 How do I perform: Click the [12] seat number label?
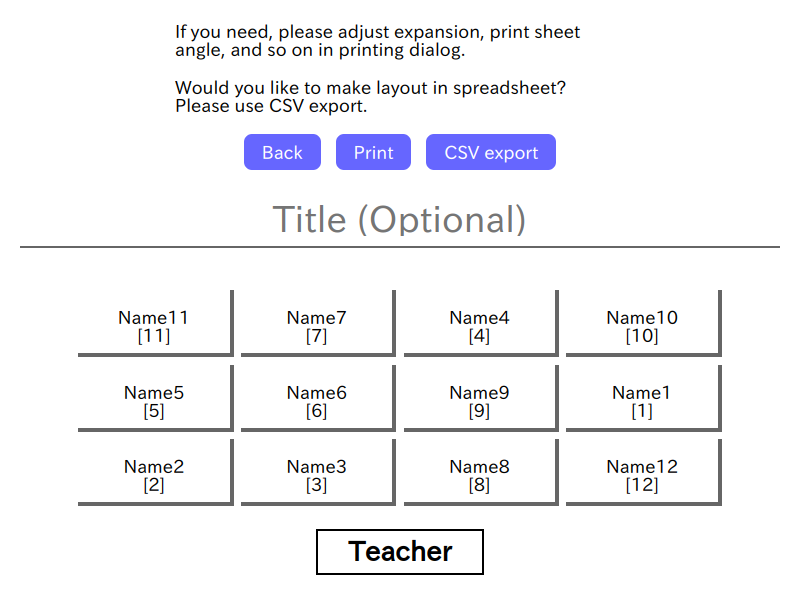click(642, 485)
